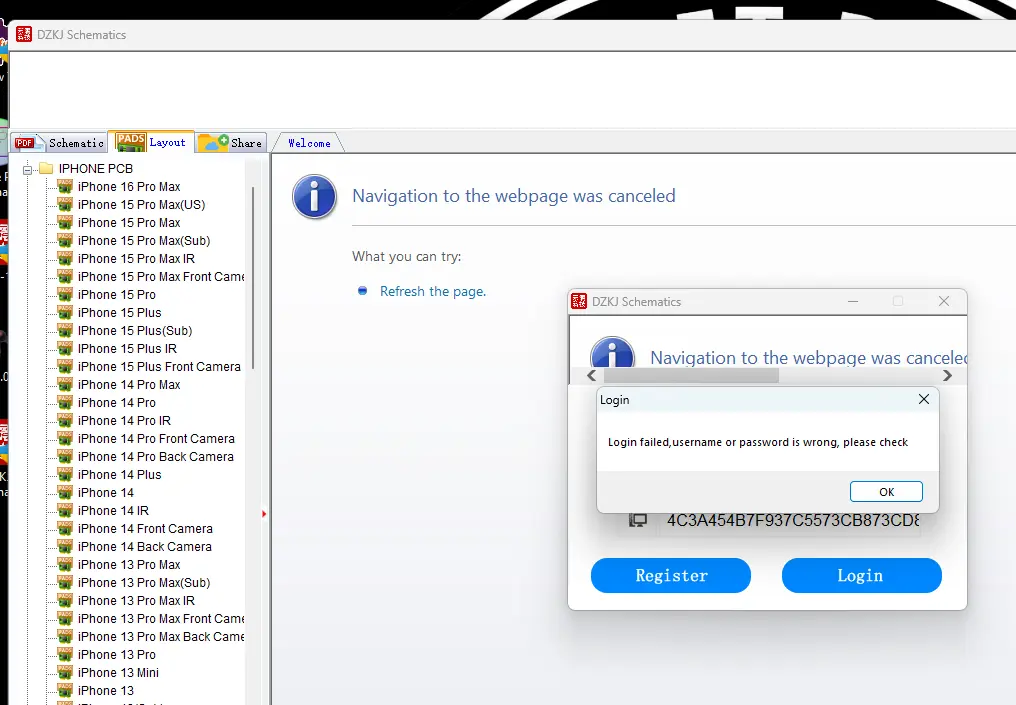Select the IPHONE PCB folder
The height and width of the screenshot is (705, 1016).
click(x=95, y=168)
